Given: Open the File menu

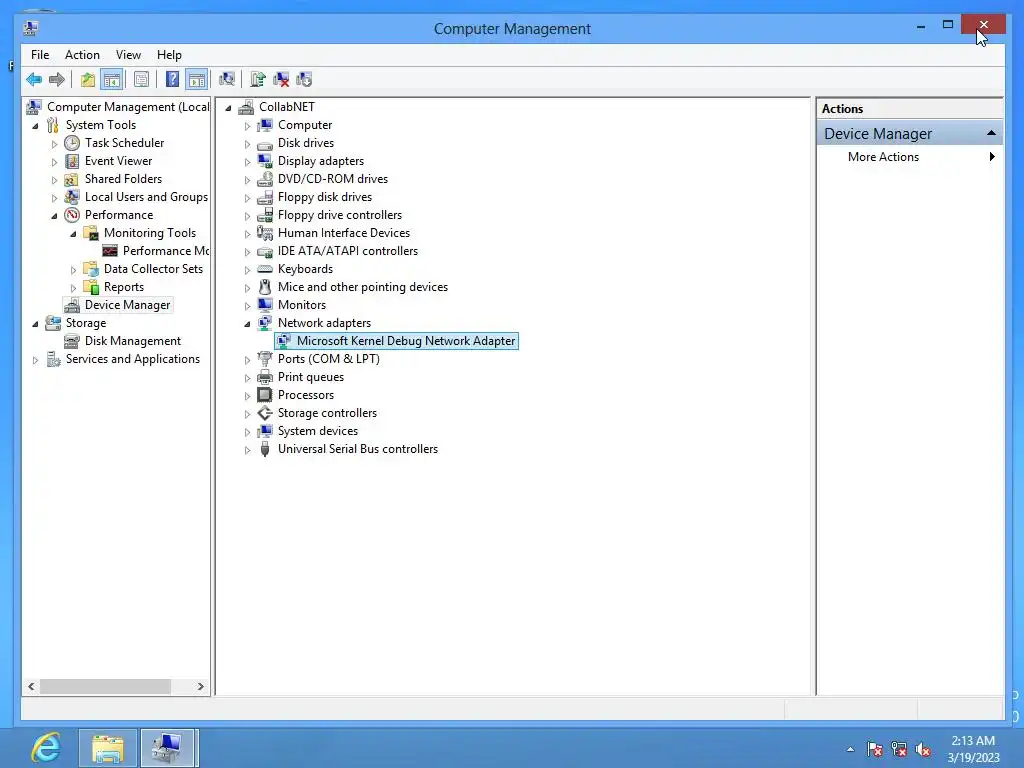Looking at the screenshot, I should pos(40,55).
